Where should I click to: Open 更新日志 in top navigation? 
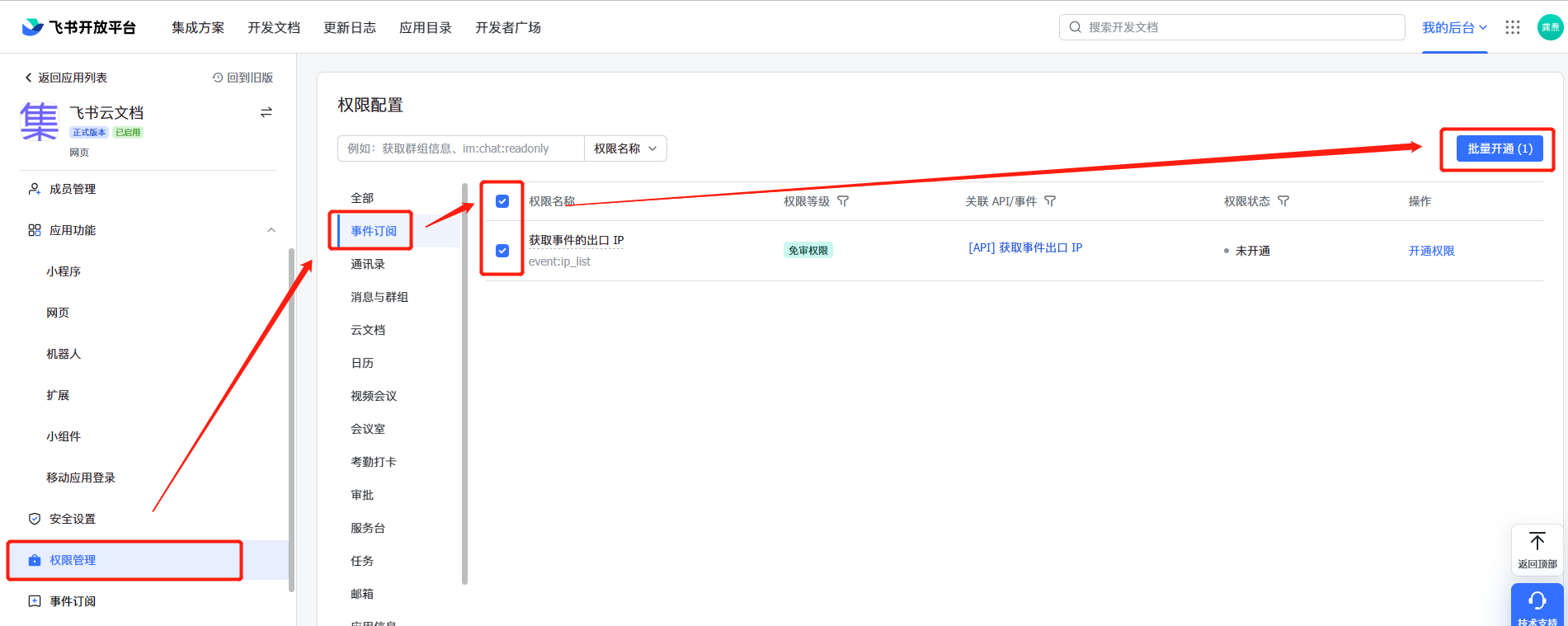click(350, 27)
